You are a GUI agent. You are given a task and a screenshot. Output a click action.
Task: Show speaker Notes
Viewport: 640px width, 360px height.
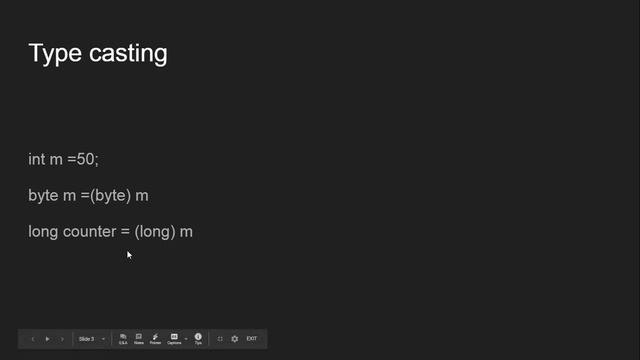click(x=139, y=339)
